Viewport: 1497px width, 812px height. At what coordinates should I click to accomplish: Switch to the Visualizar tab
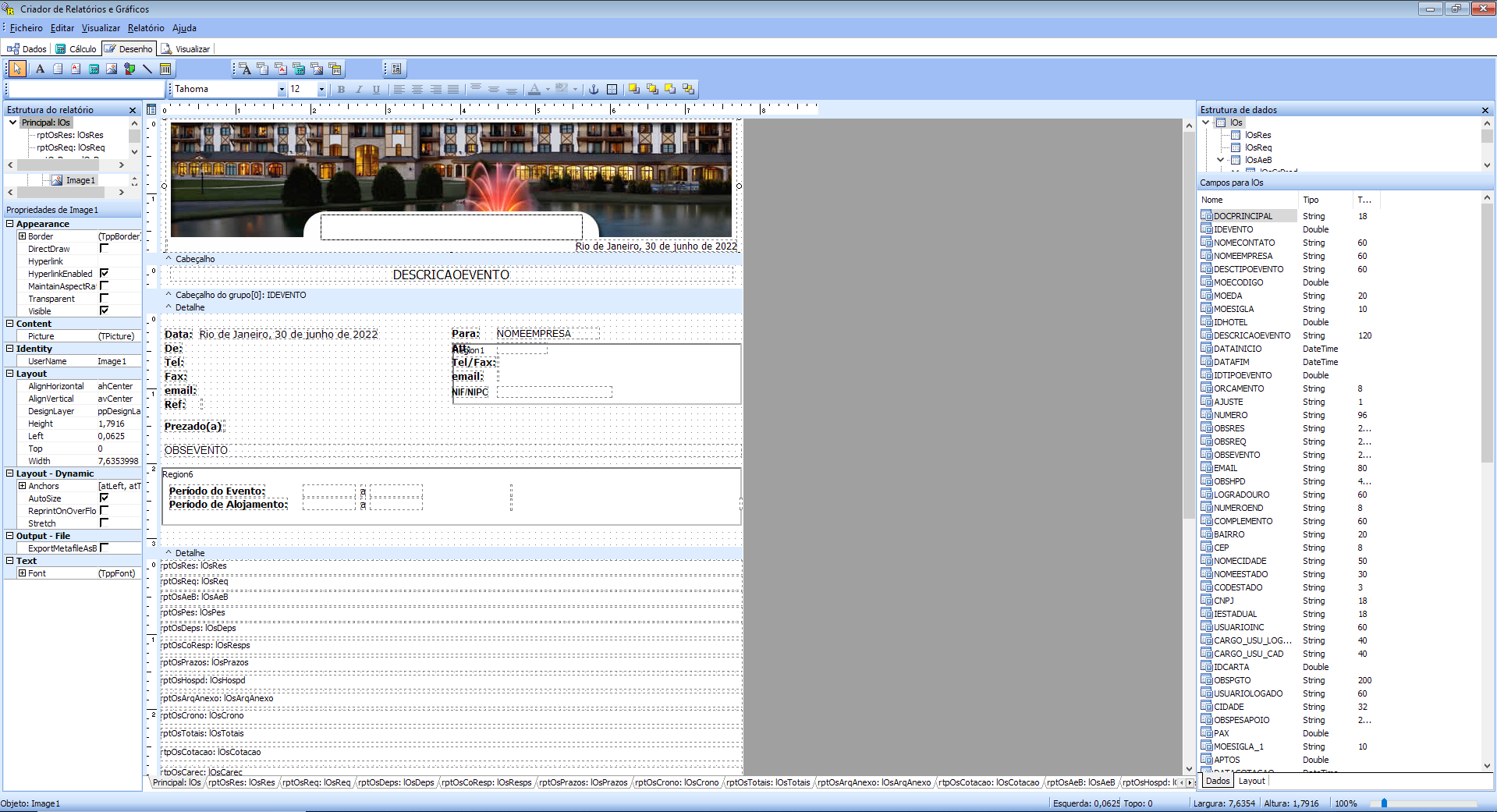tap(186, 48)
